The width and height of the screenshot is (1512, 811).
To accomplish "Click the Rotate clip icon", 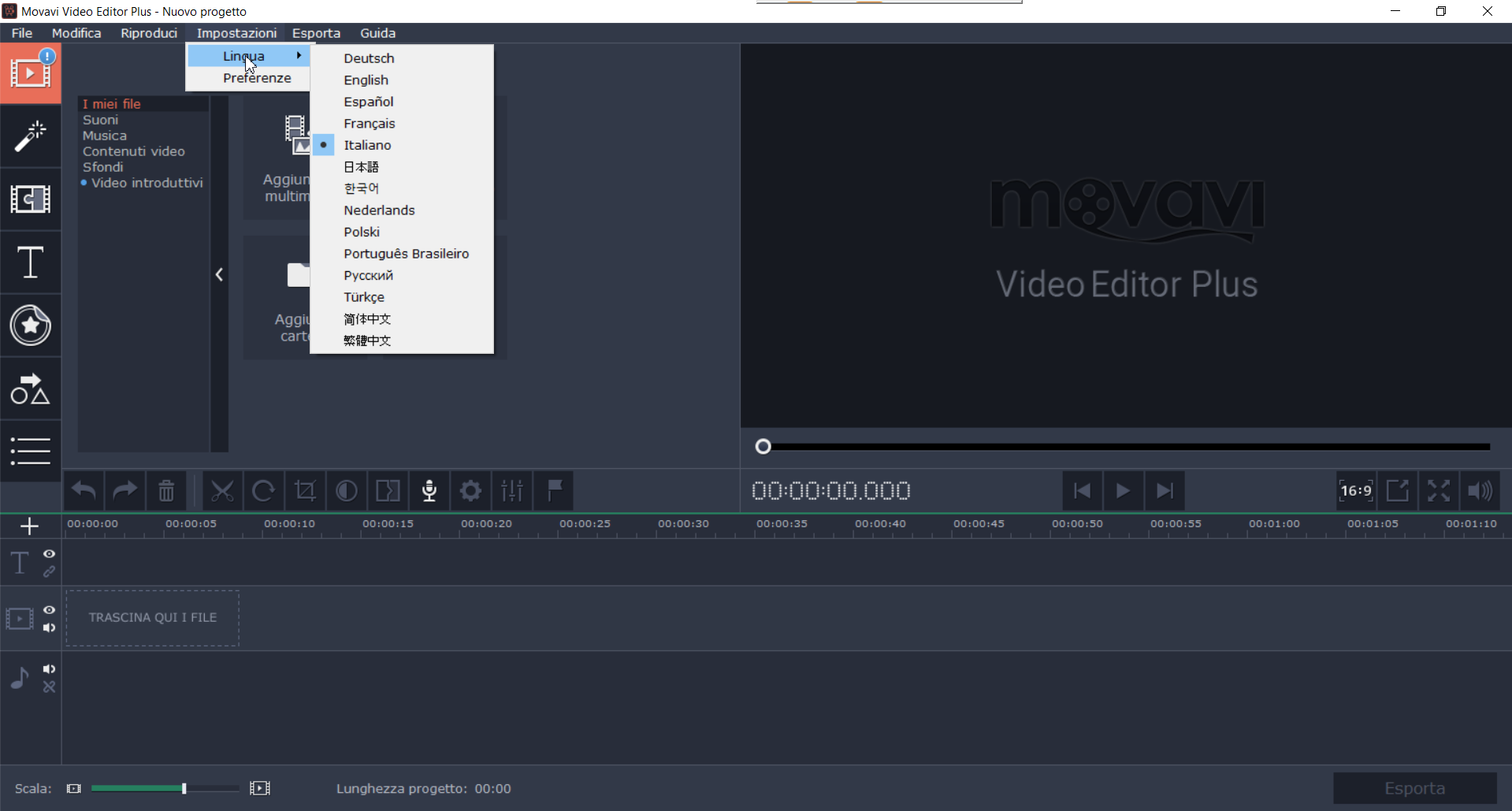I will point(263,491).
